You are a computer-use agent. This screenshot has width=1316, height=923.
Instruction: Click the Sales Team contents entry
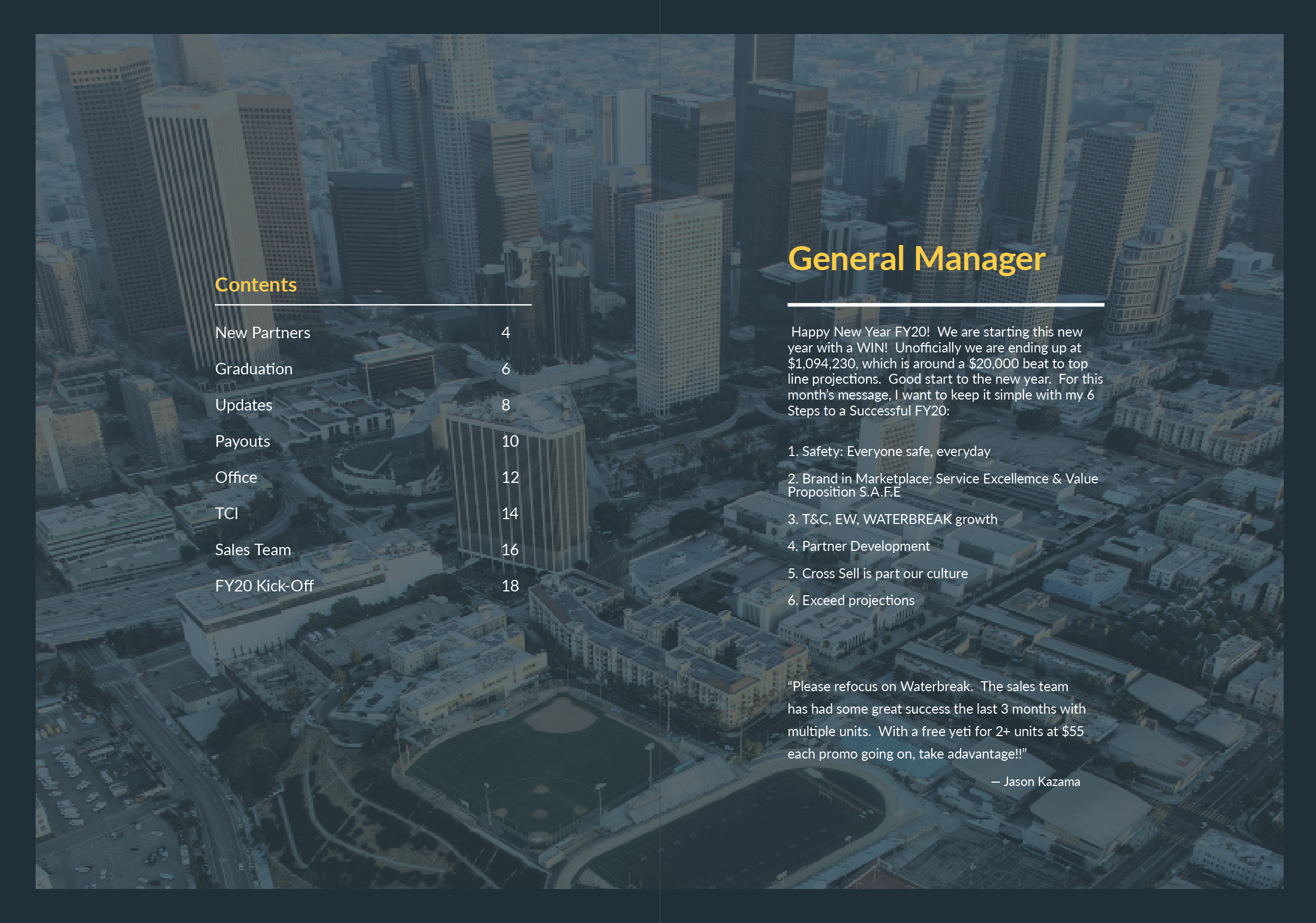click(x=253, y=549)
